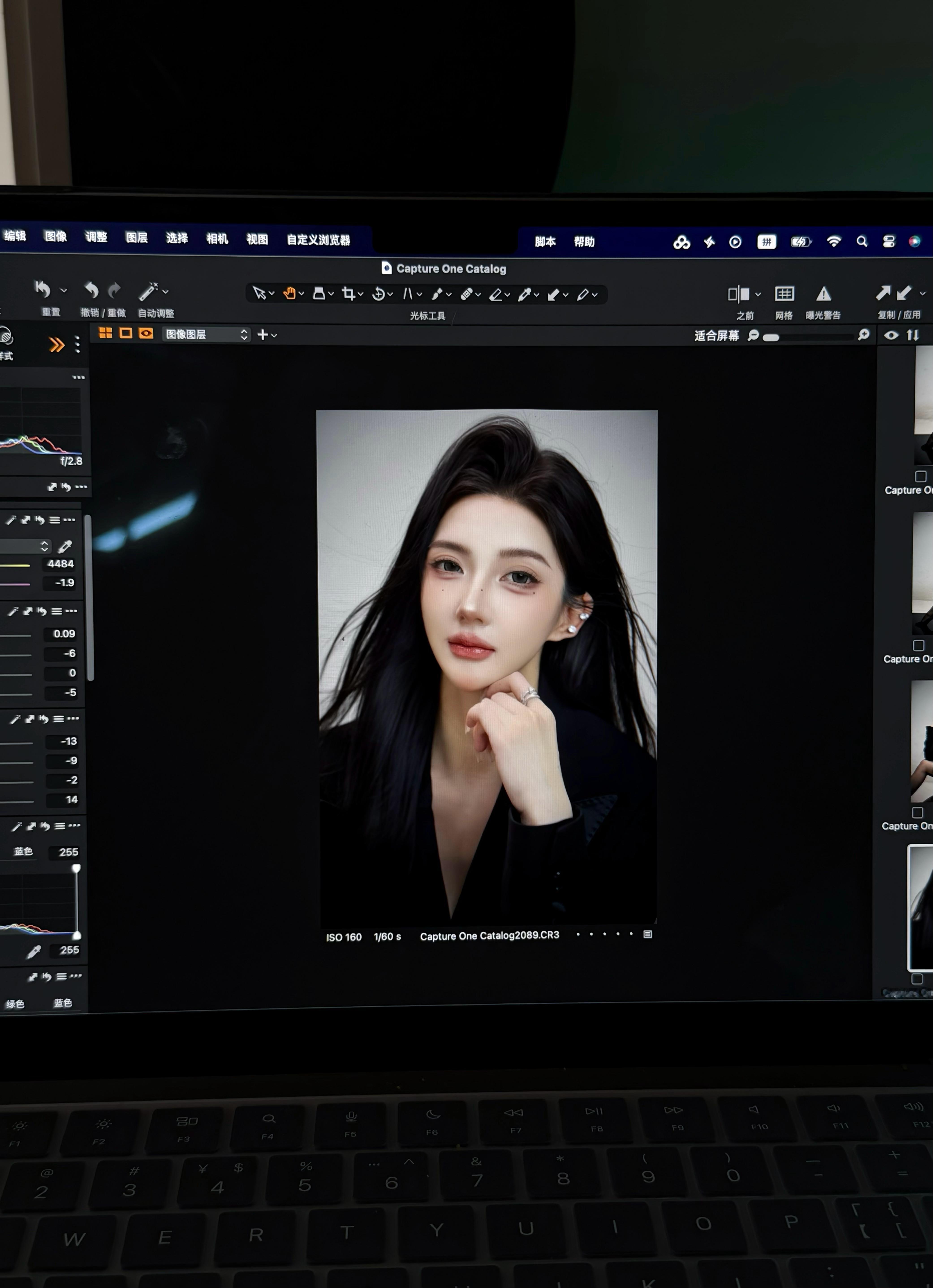The image size is (933, 1288).
Task: Open the 调整 menu
Action: [x=96, y=237]
